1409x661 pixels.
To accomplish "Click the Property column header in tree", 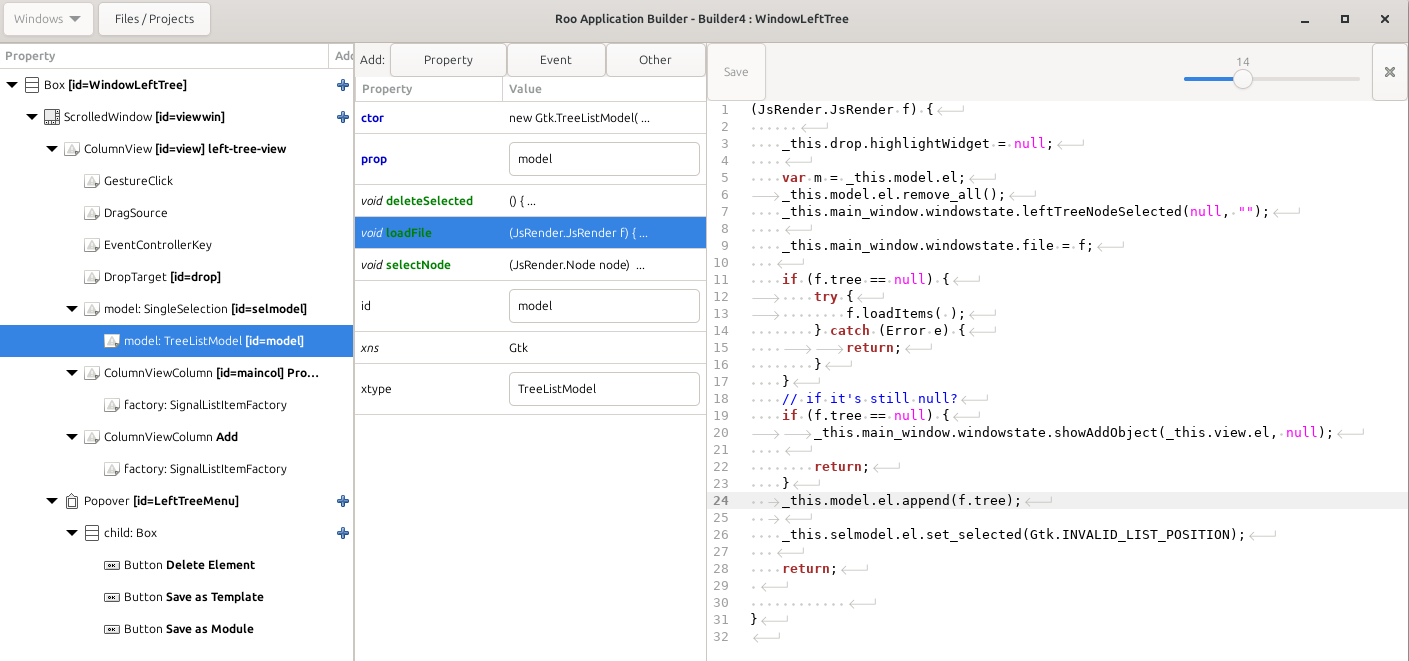I will click(x=164, y=56).
